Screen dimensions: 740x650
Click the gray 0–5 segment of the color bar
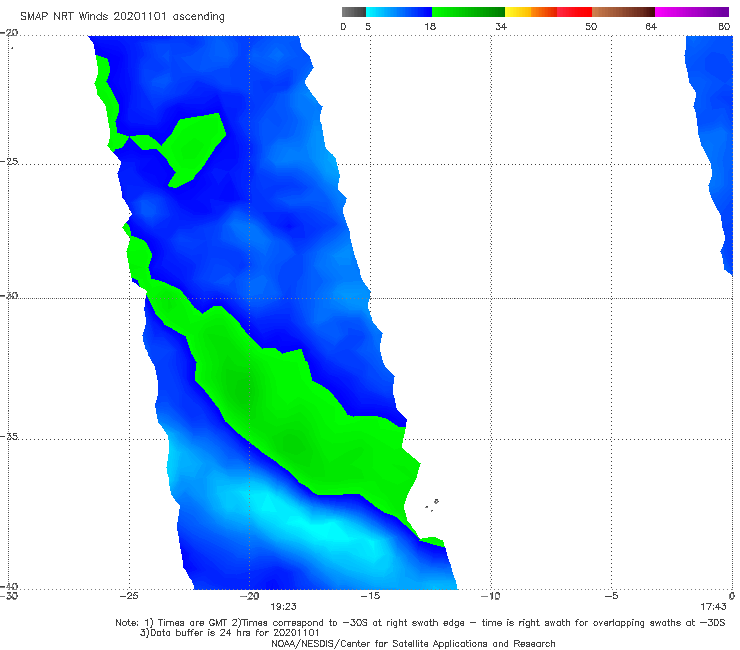click(x=354, y=12)
